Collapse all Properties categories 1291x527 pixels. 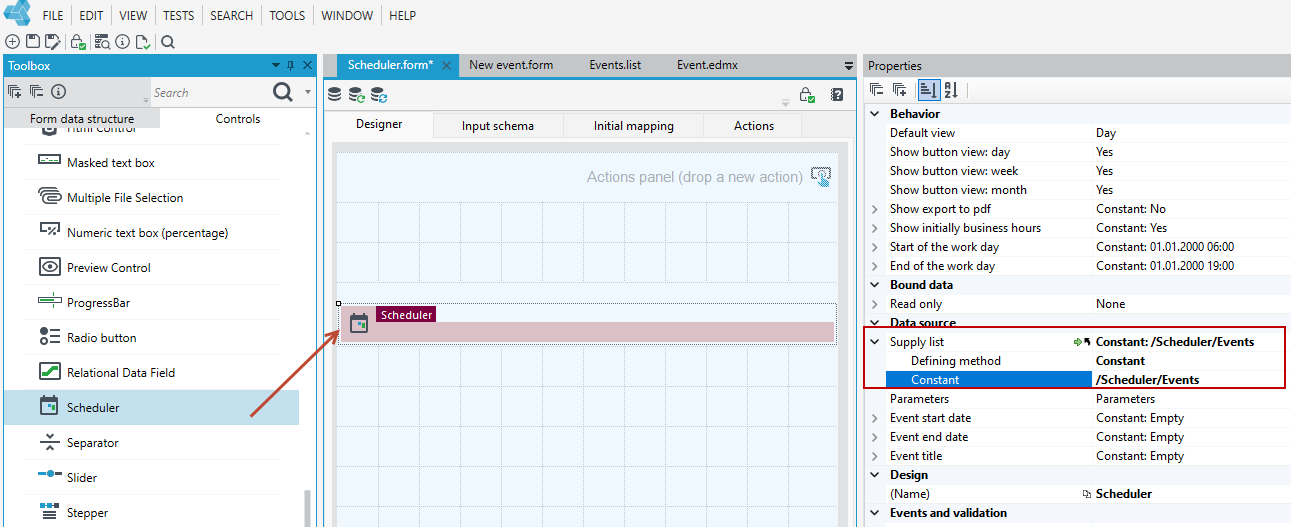tap(877, 90)
